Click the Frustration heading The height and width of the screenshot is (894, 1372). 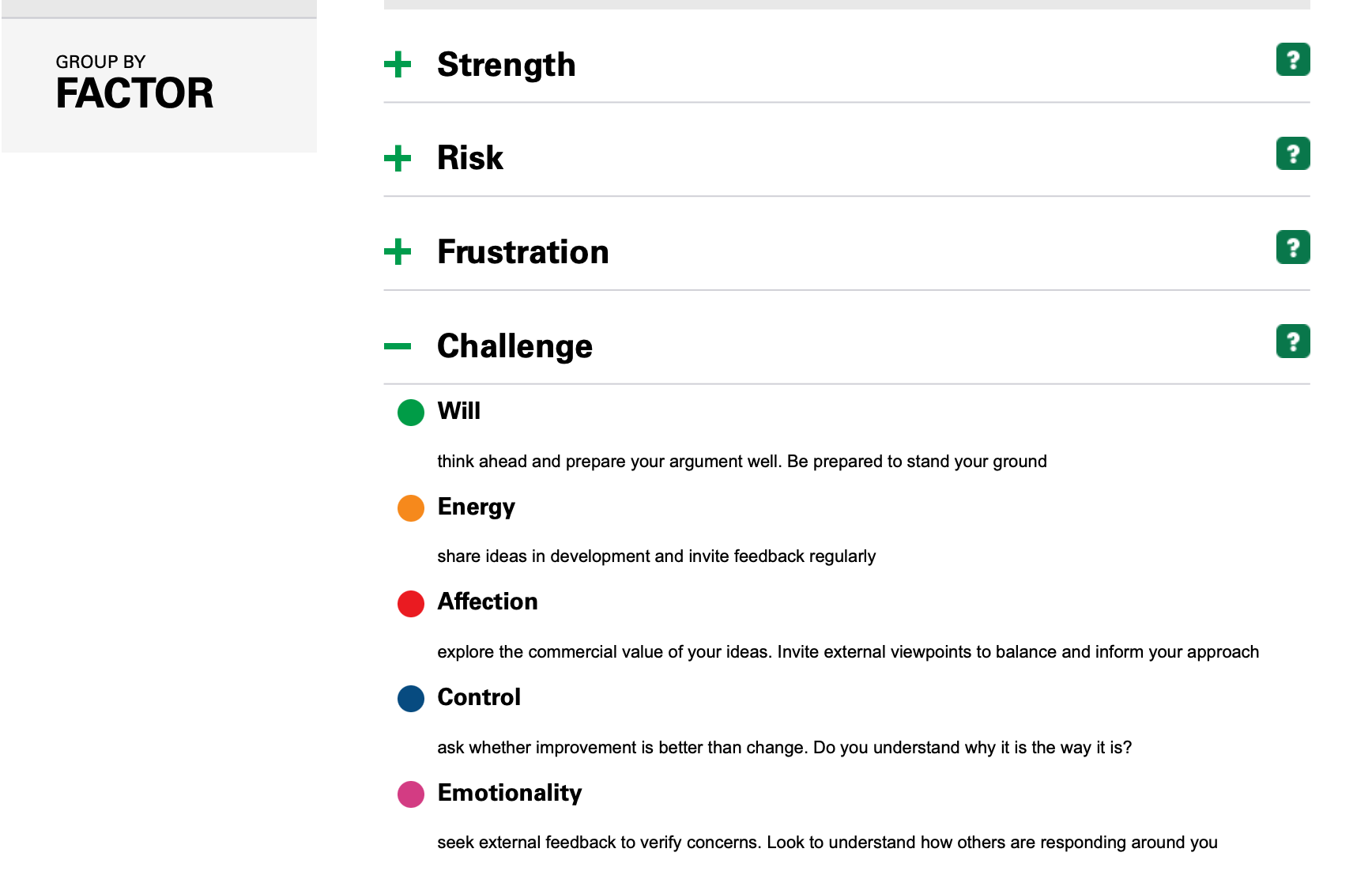pos(523,252)
